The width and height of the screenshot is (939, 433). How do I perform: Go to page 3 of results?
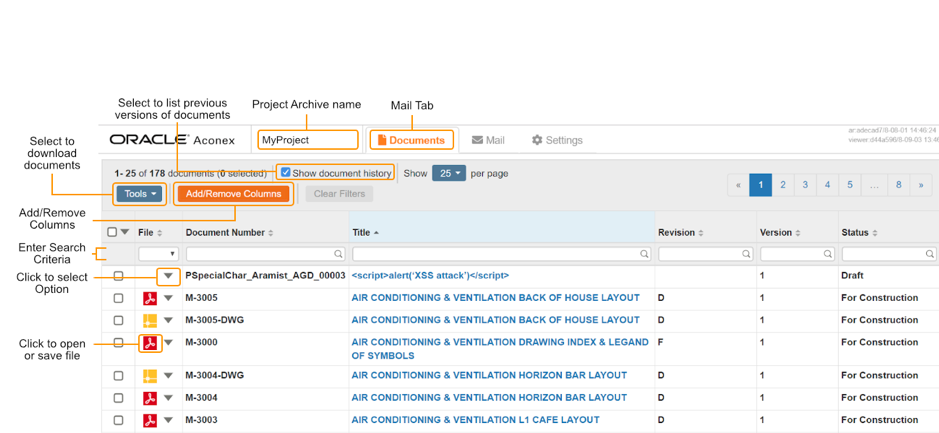[805, 185]
